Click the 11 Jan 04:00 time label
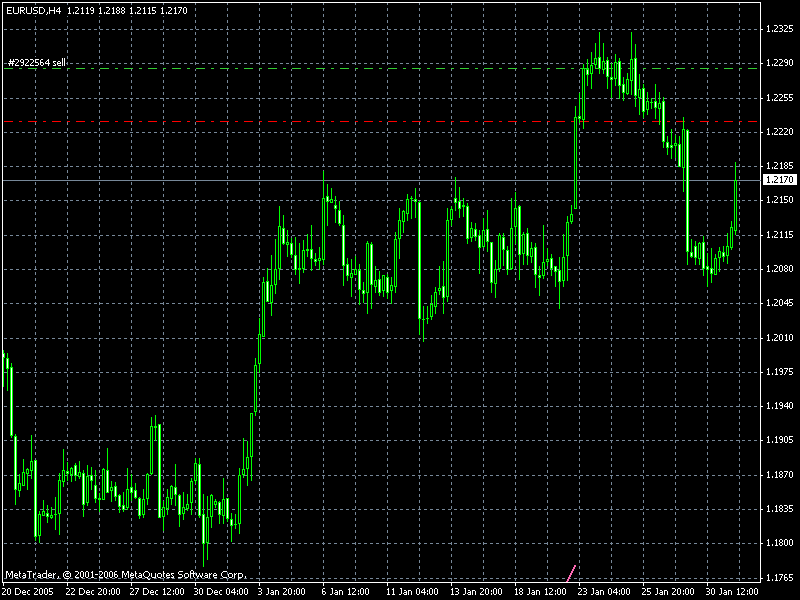The image size is (800, 600). (x=412, y=592)
